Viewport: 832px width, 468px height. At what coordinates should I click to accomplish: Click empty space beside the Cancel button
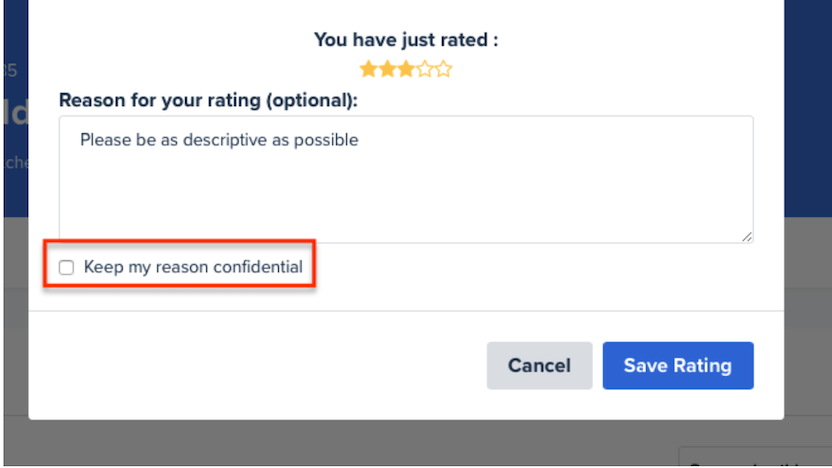click(x=300, y=366)
